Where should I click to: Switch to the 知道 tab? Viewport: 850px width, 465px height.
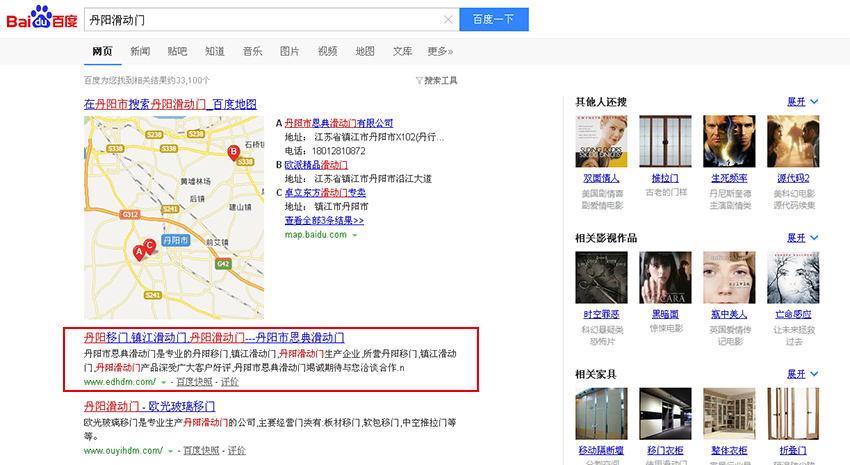click(215, 51)
